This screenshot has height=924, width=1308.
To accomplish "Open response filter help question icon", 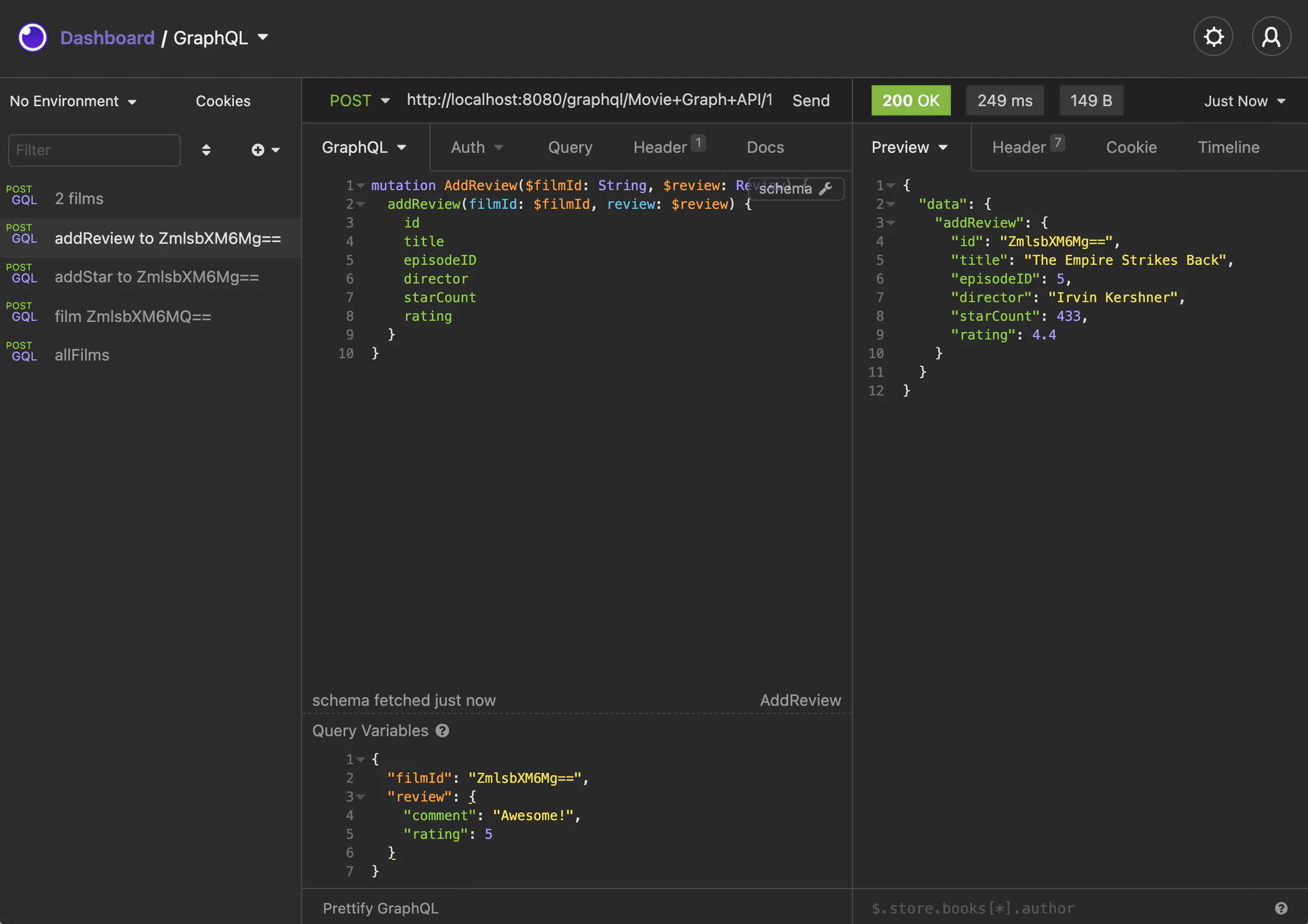I will pos(1281,908).
